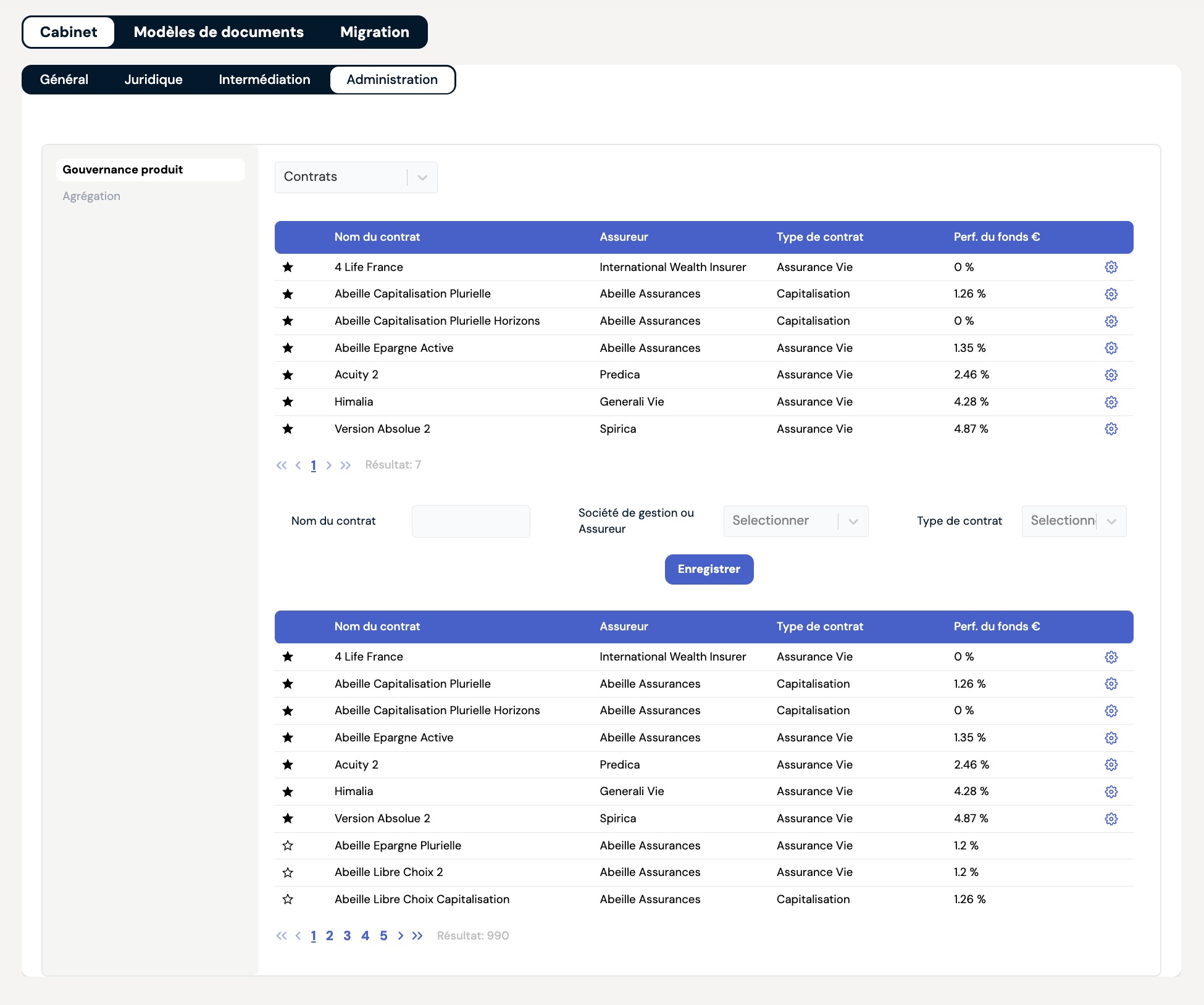Go to next page in top table pagination

329,465
